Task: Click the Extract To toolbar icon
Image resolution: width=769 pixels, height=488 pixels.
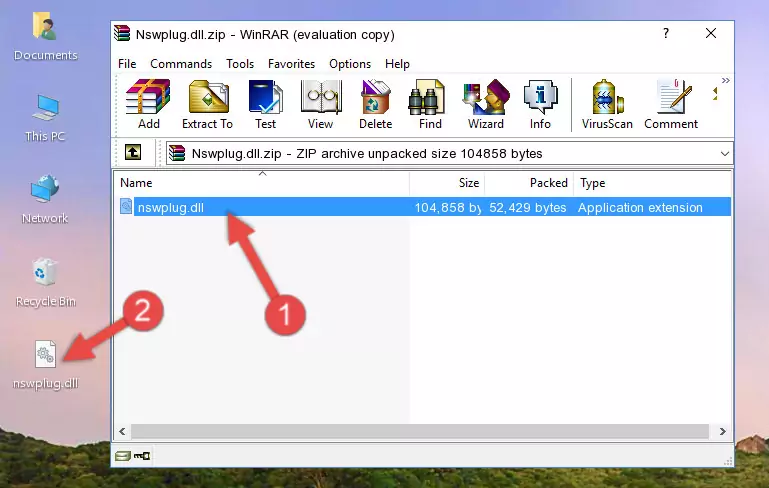Action: (207, 104)
